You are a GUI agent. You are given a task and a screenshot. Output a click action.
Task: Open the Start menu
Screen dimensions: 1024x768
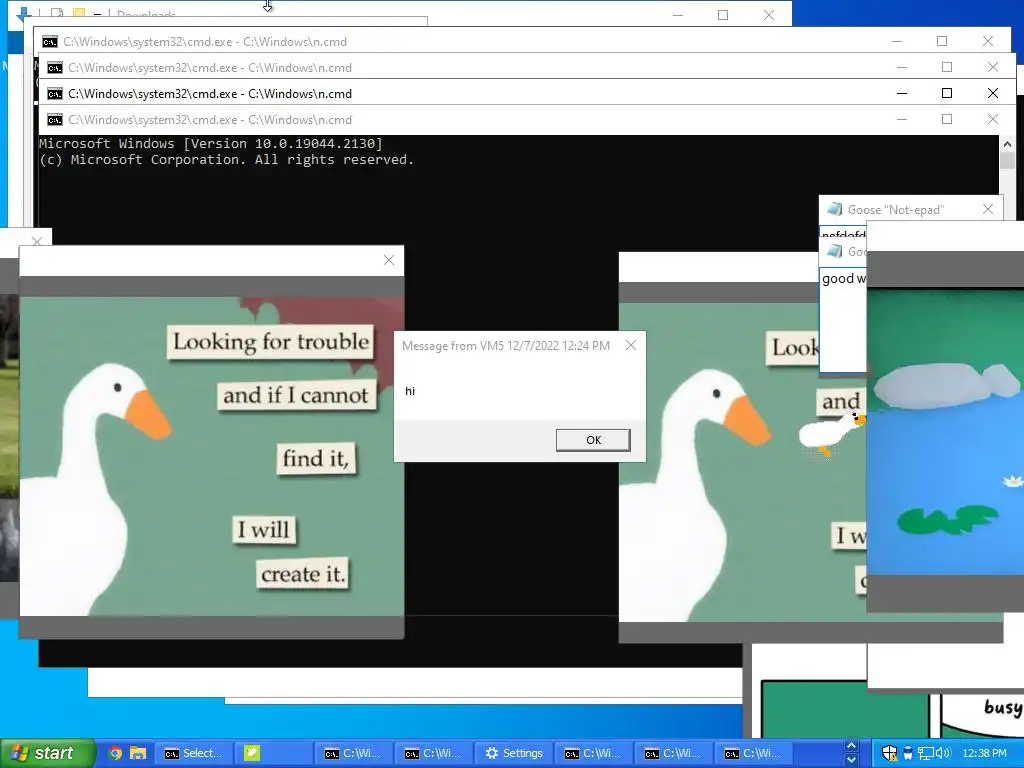[47, 753]
